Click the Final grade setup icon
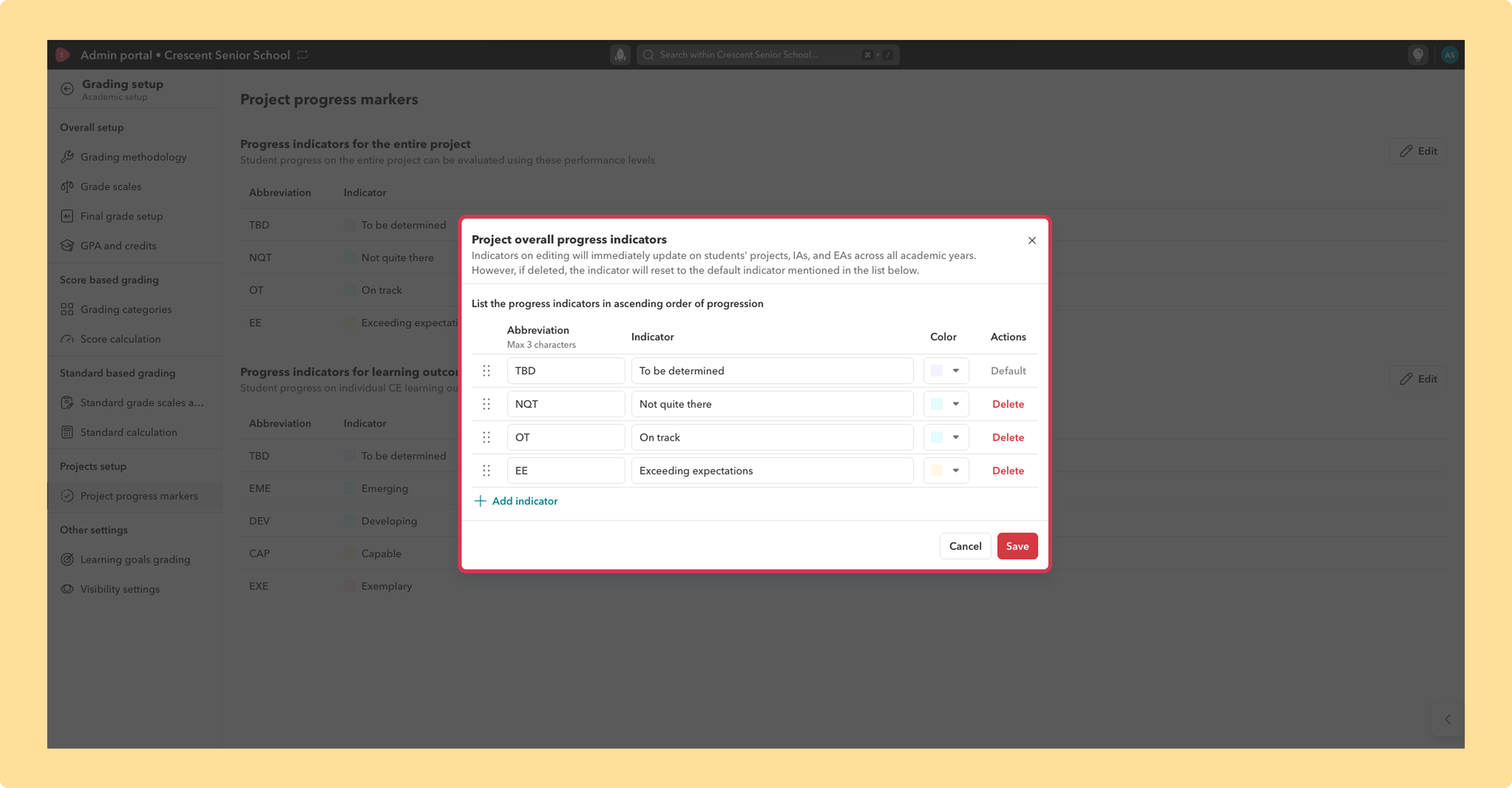Screen dimensions: 1512x788 [x=67, y=216]
